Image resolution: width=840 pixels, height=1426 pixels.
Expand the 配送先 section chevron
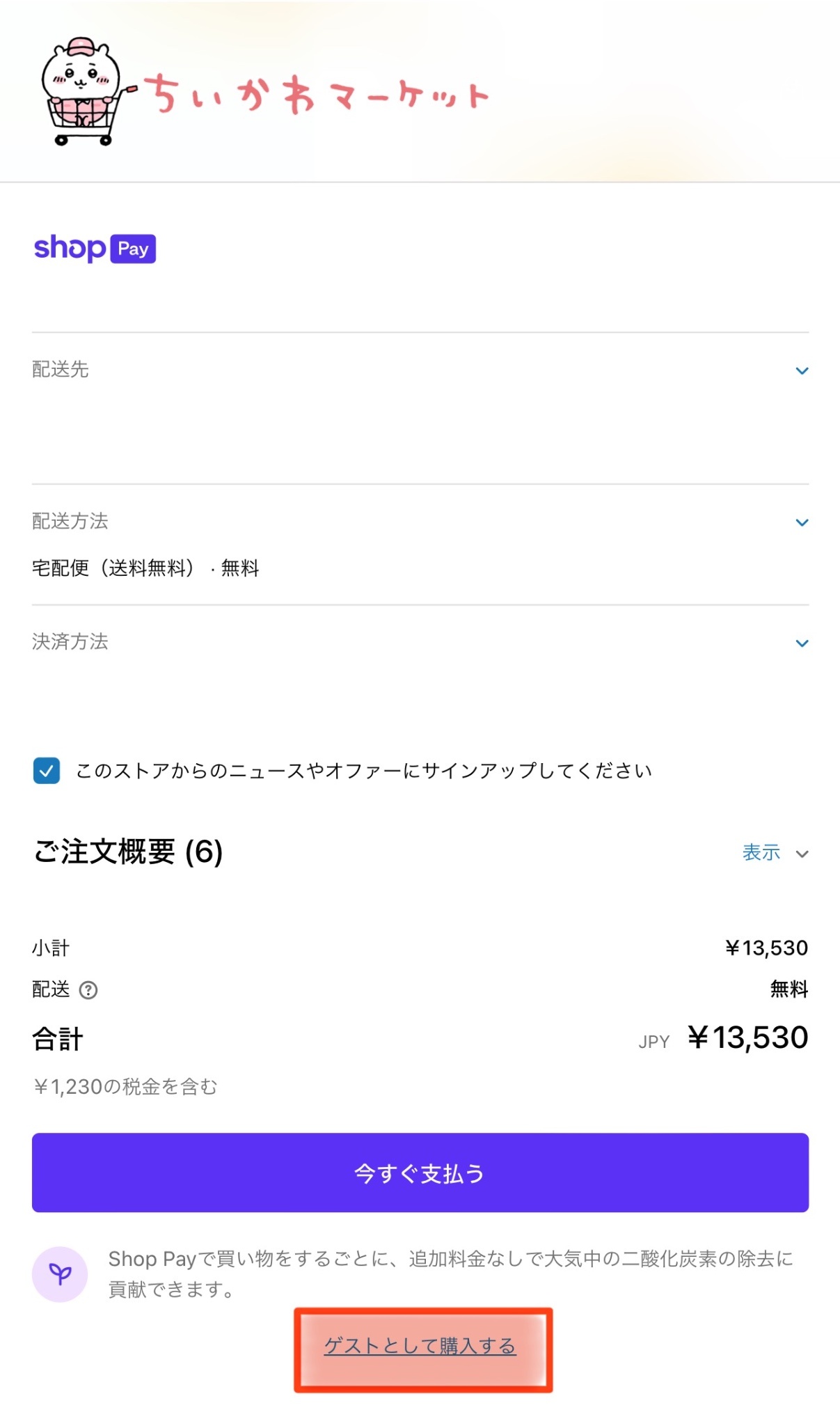(802, 370)
